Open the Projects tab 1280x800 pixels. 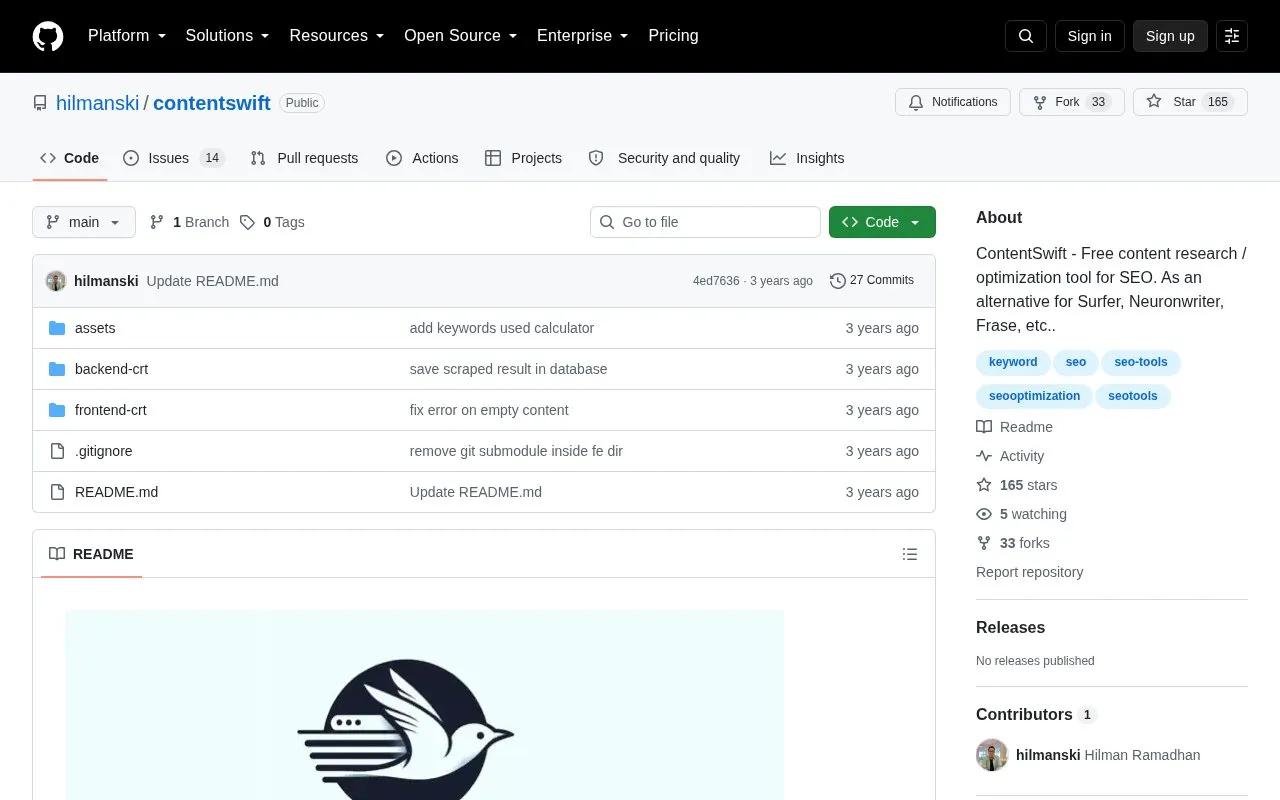pyautogui.click(x=523, y=158)
